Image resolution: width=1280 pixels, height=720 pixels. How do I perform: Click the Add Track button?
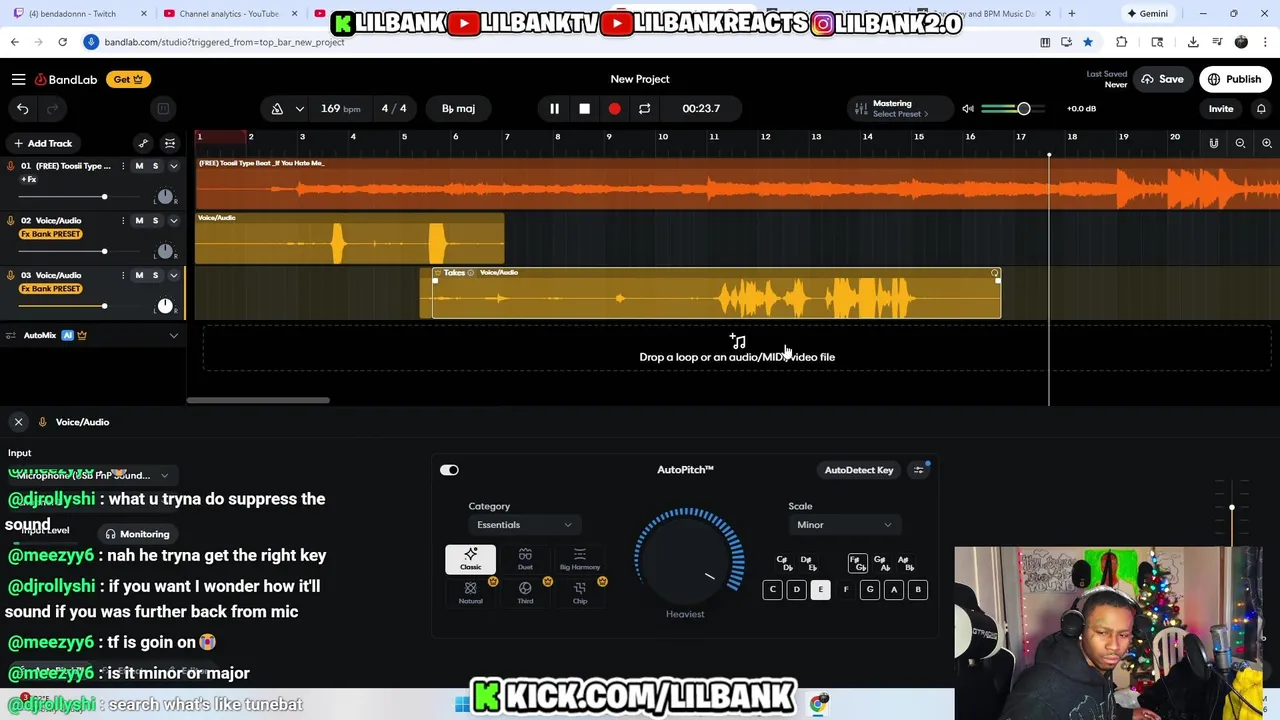pos(42,143)
